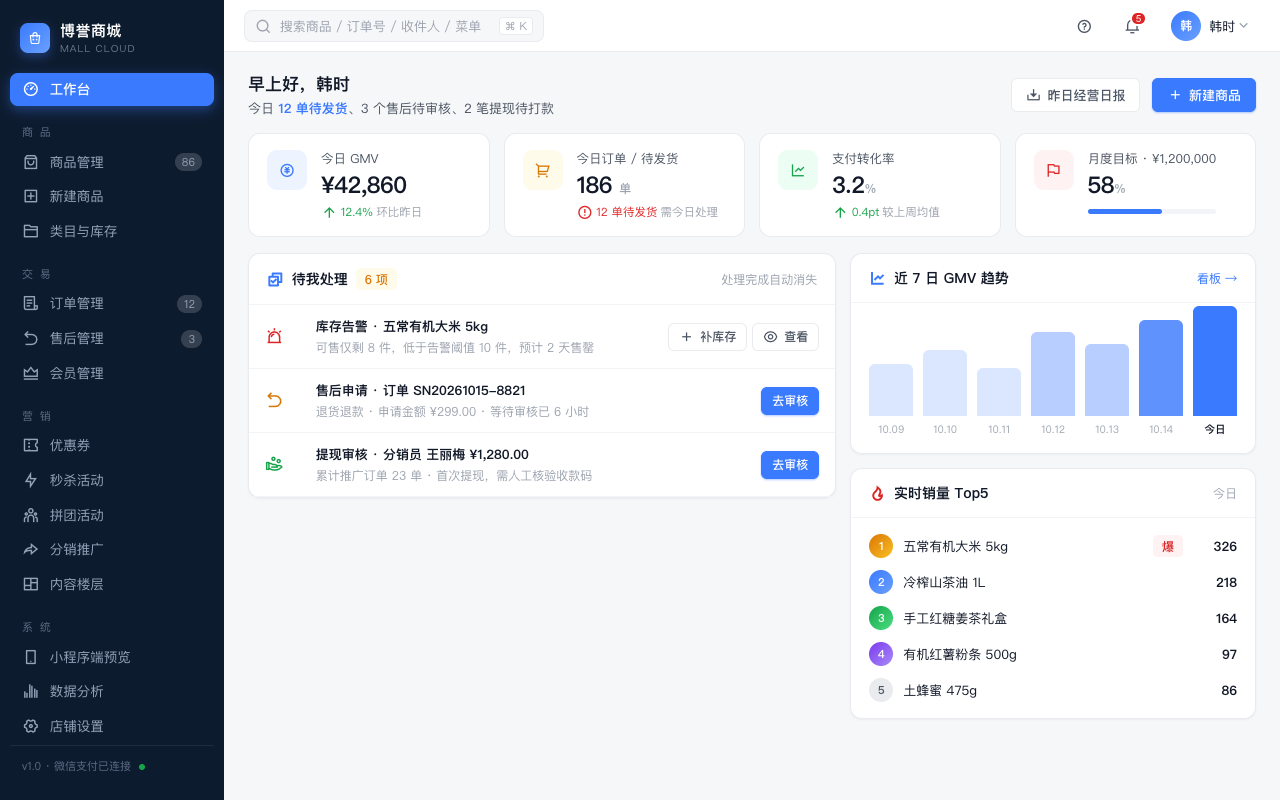Open 商品管理 in the sidebar

[x=112, y=162]
